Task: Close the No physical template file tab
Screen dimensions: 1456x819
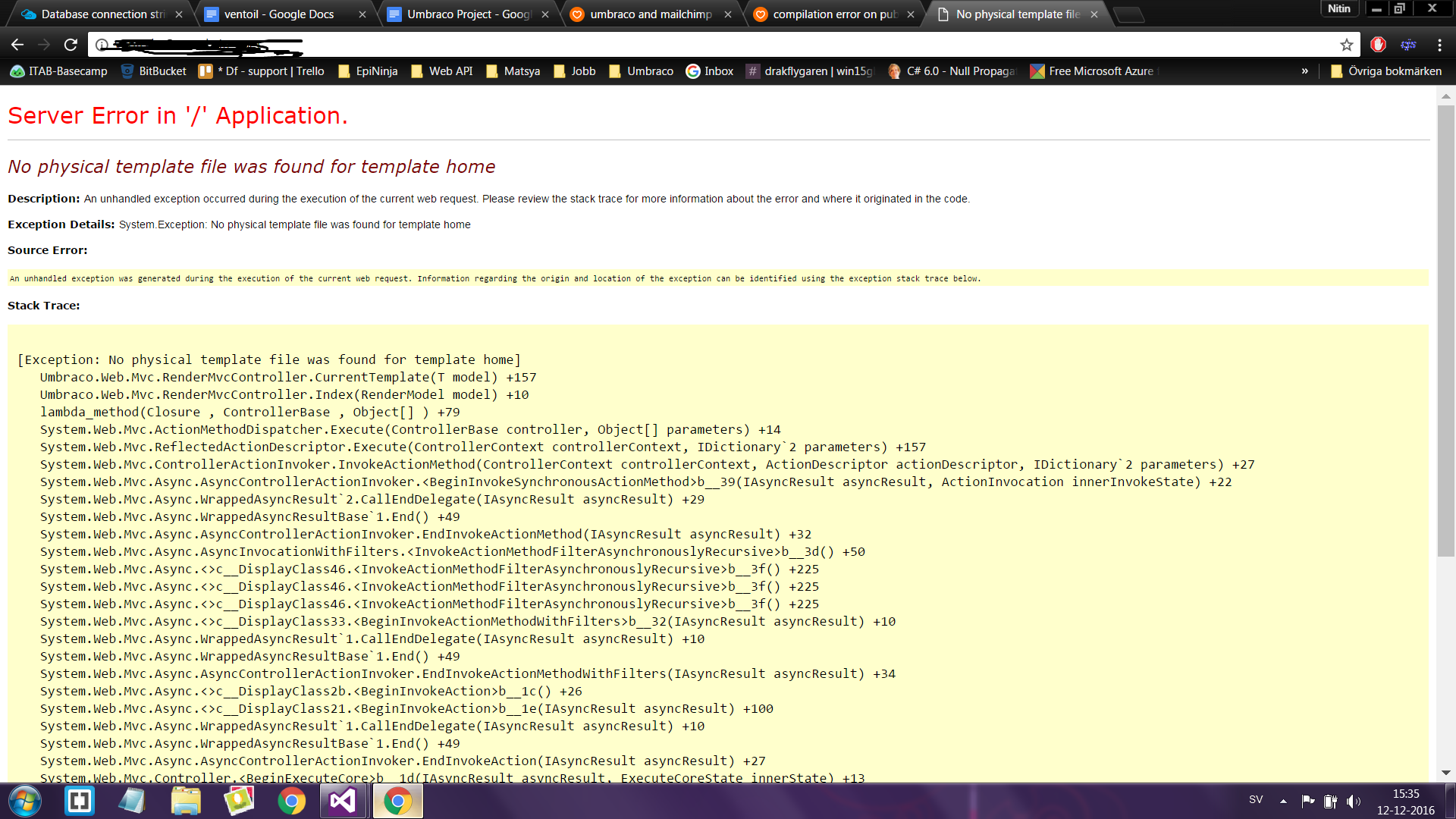Action: [x=1094, y=14]
